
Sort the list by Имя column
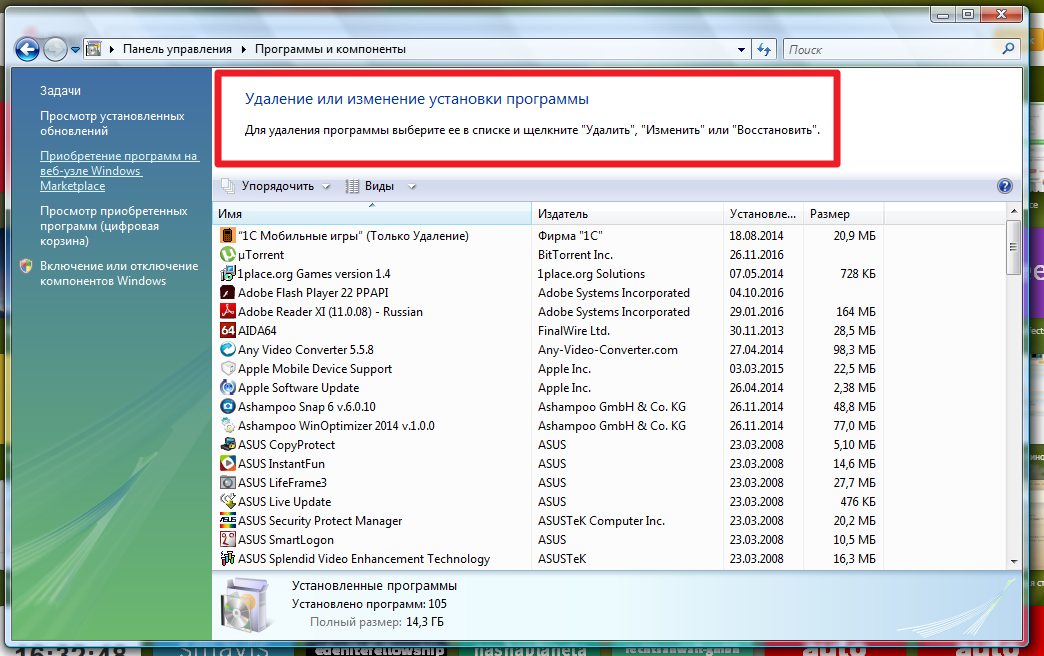click(x=372, y=214)
